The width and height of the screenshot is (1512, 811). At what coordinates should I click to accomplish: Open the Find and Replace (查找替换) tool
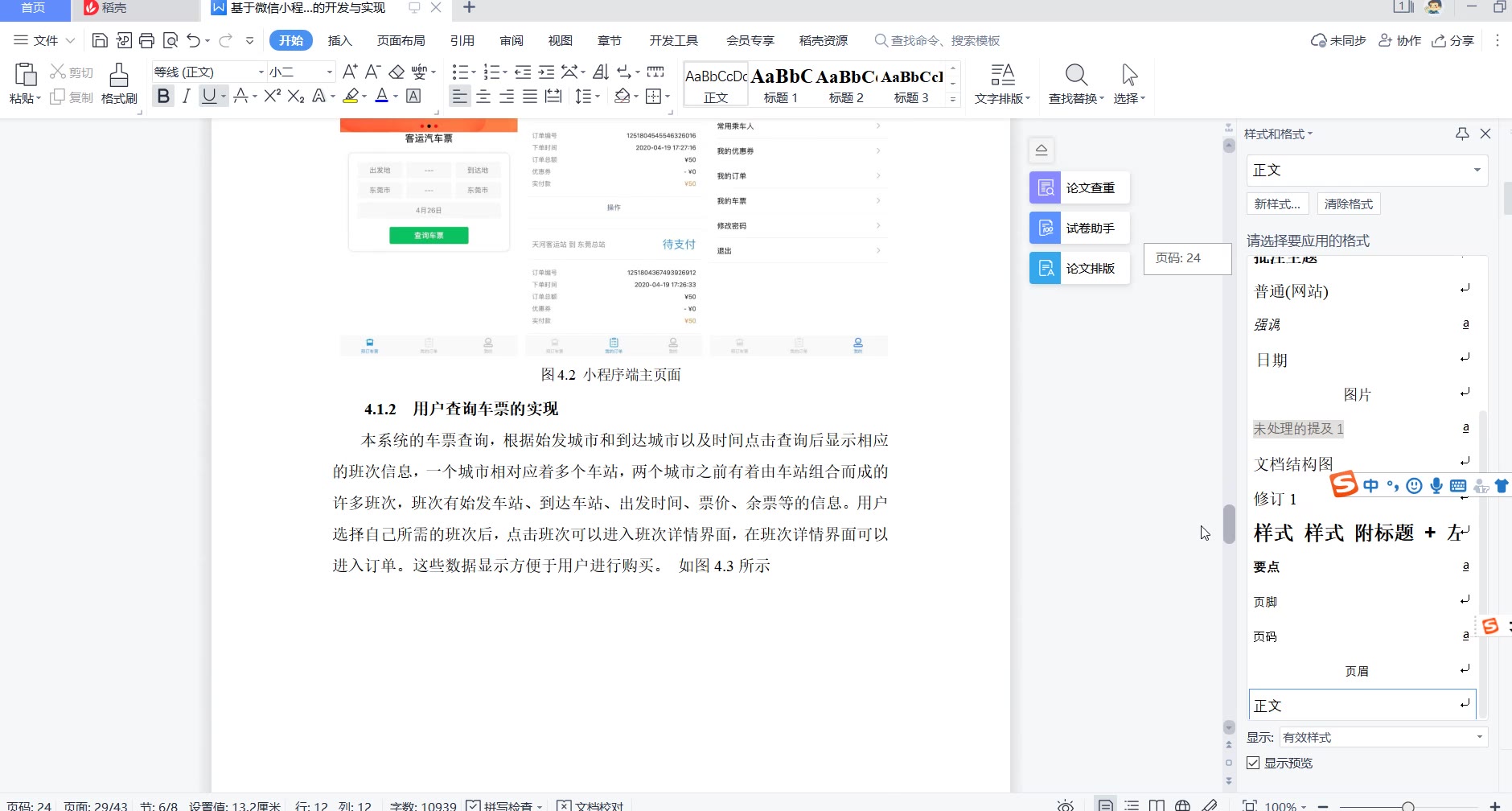coord(1075,84)
